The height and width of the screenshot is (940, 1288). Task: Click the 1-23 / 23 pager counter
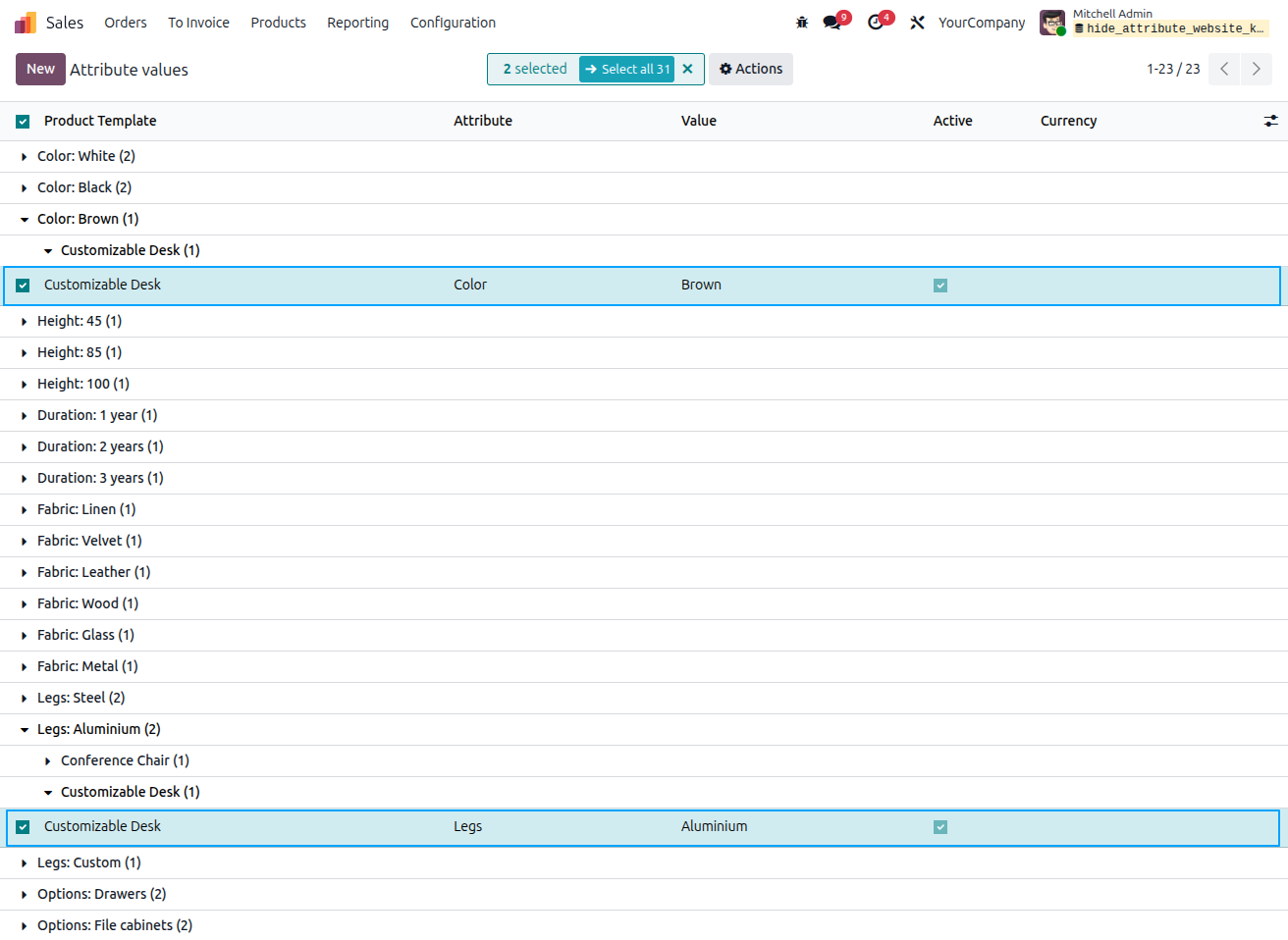(x=1173, y=69)
